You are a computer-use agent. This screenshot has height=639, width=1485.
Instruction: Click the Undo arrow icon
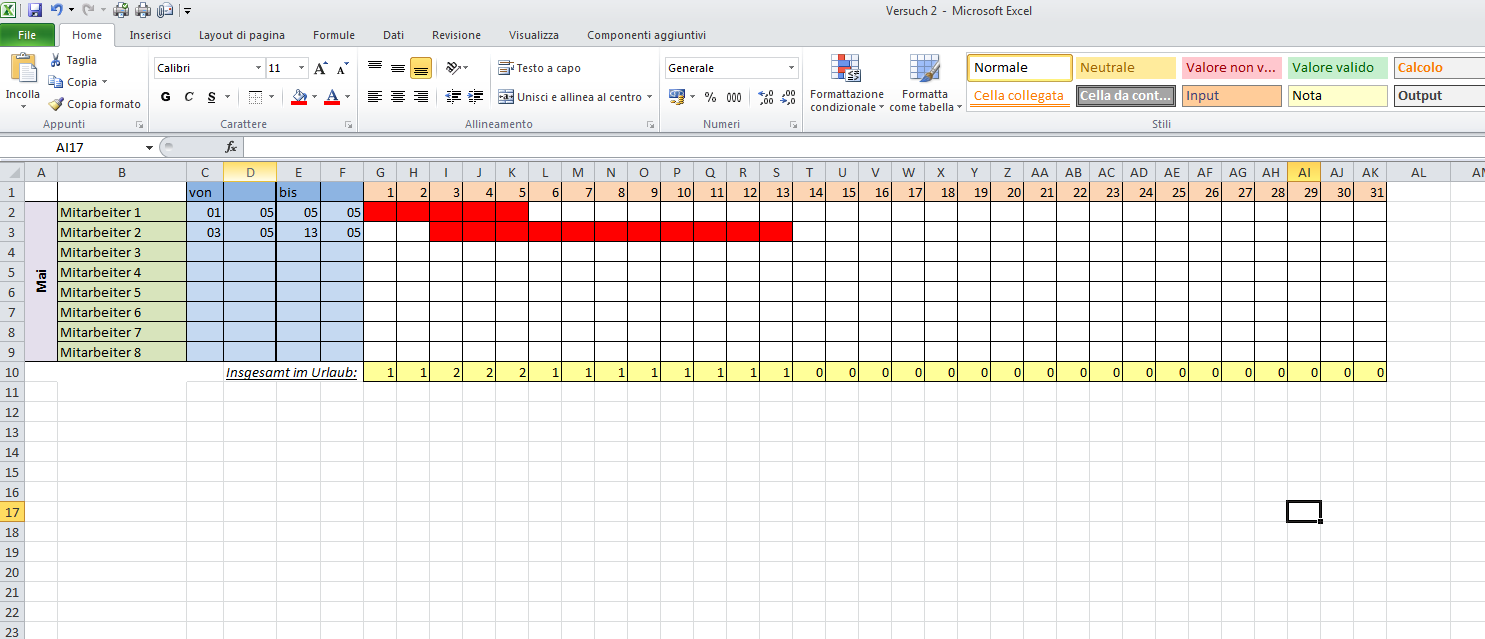click(x=56, y=11)
